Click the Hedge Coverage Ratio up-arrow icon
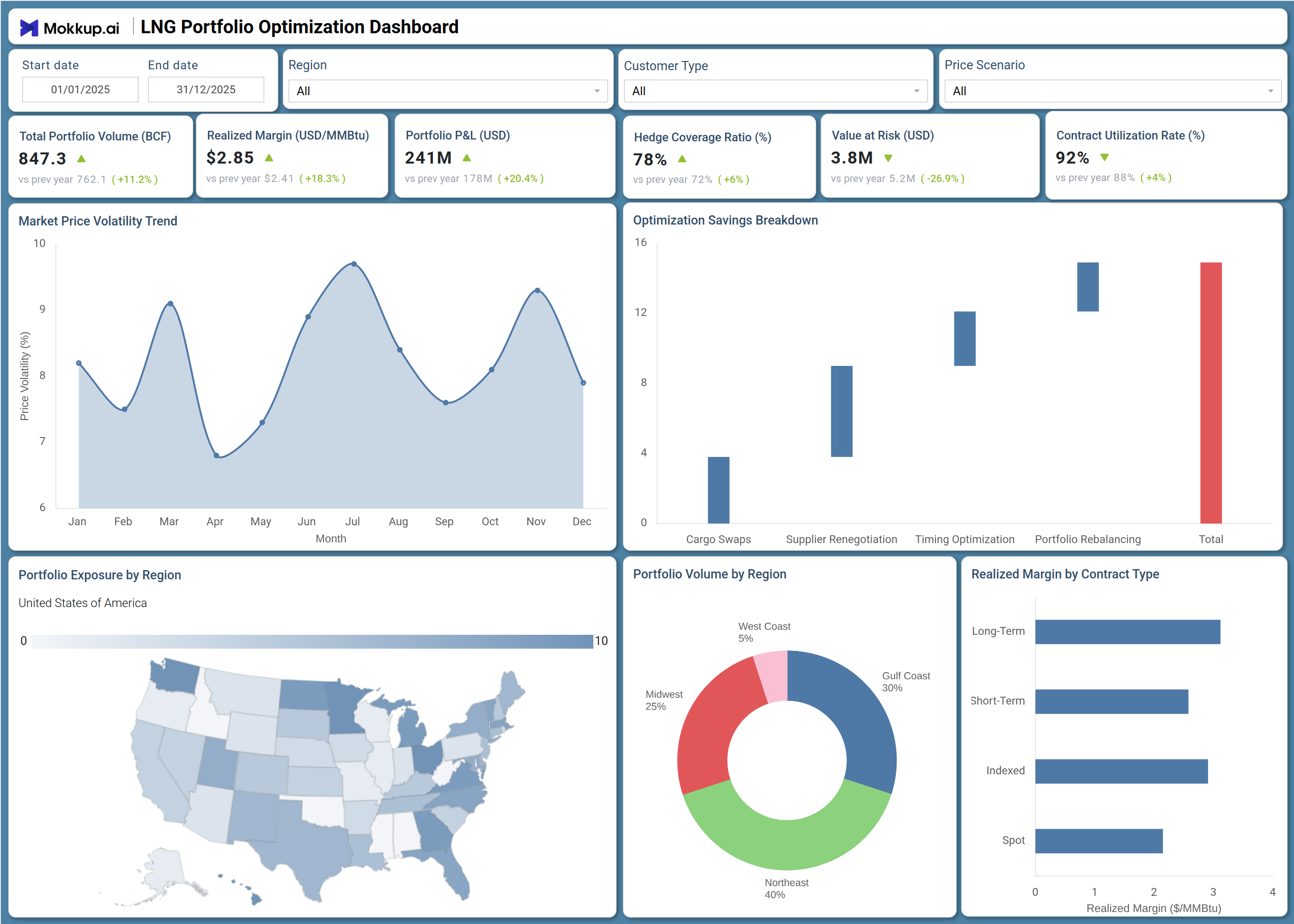Image resolution: width=1294 pixels, height=924 pixels. (x=682, y=159)
